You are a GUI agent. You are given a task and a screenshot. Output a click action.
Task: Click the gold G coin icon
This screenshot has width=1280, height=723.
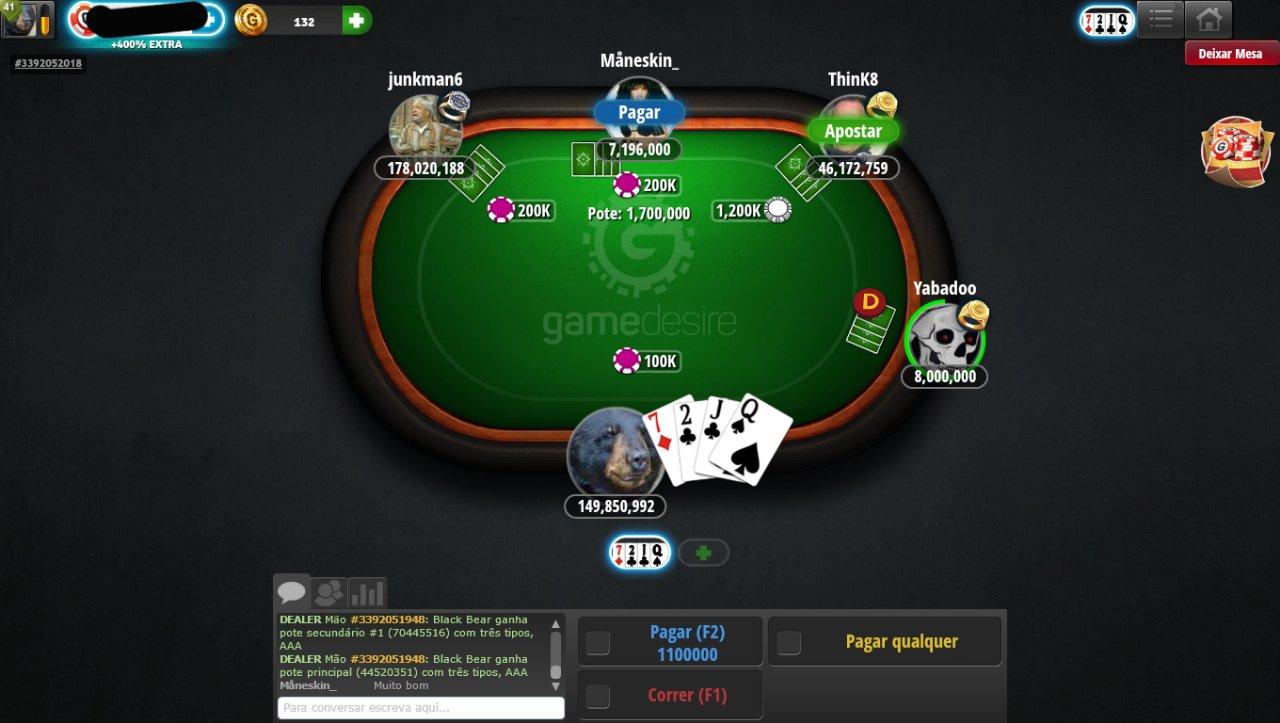point(251,20)
